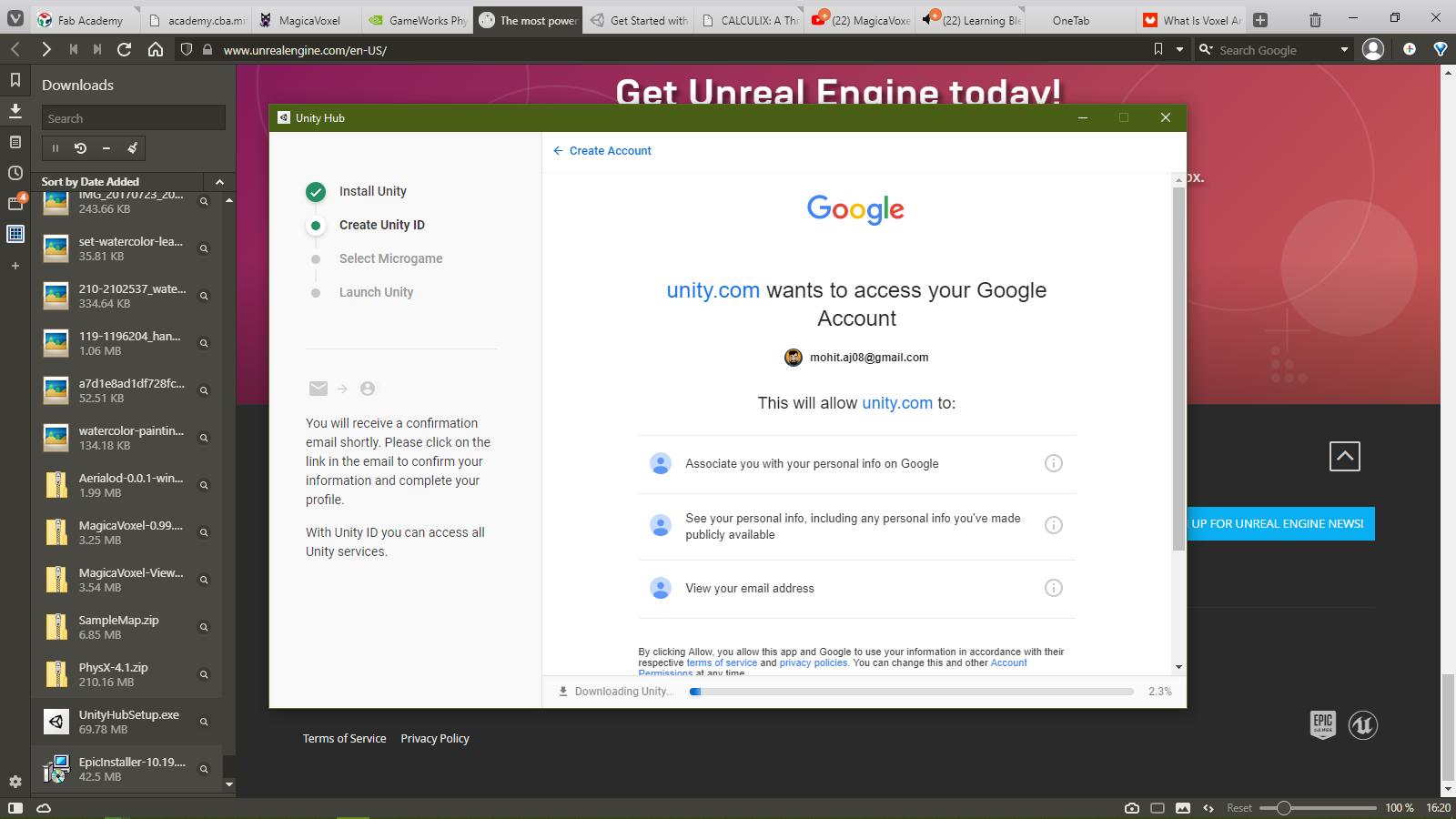The width and height of the screenshot is (1456, 819).
Task: Retry download in Downloads toolbar
Action: (x=80, y=148)
